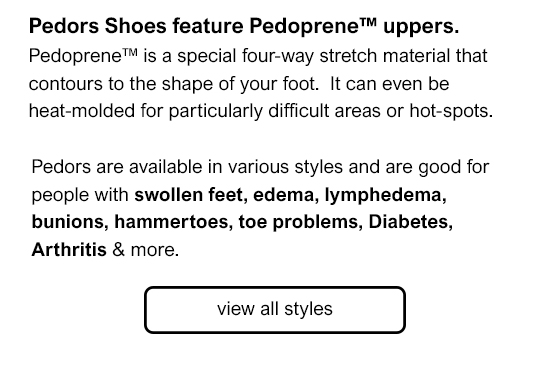Click the 'people with' text

[x=80, y=195]
